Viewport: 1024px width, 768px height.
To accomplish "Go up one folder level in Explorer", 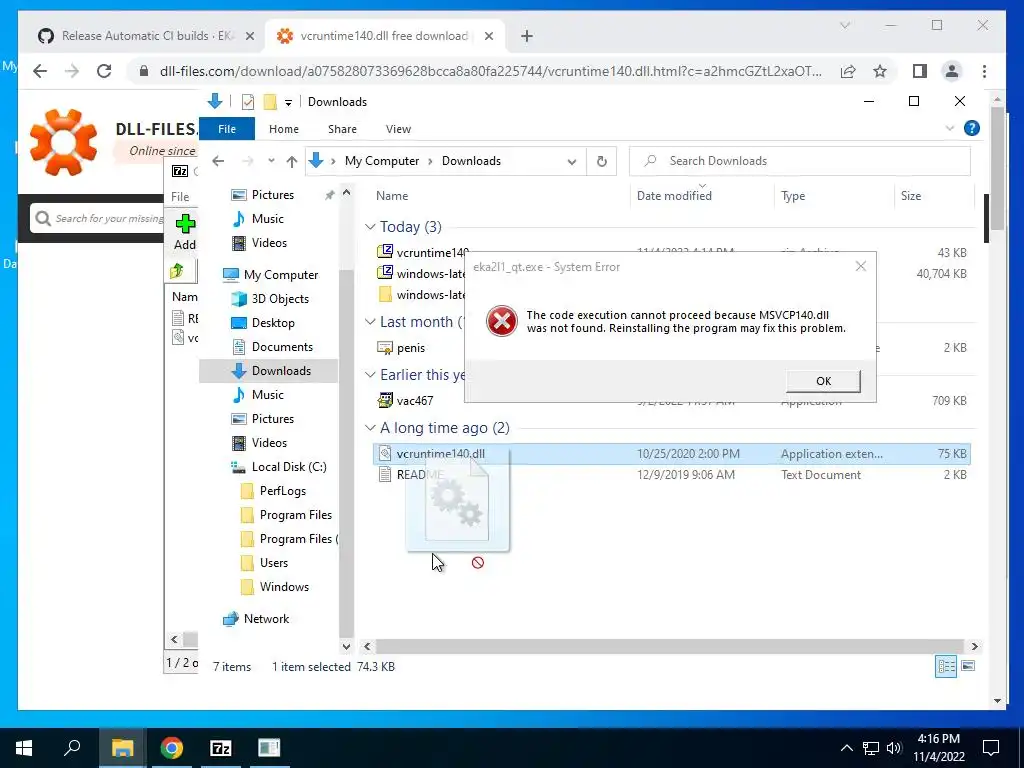I will pos(292,161).
